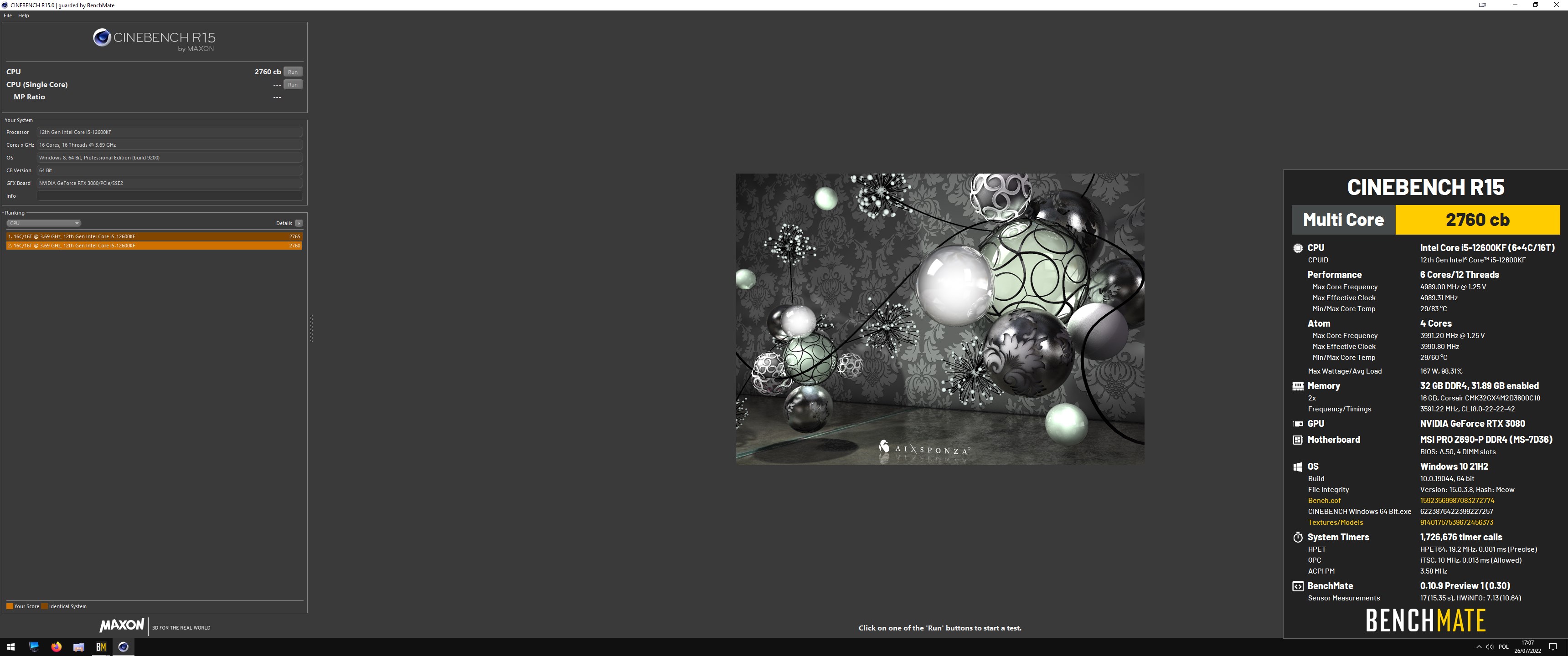Click the Cinebench taskbar icon
Viewport: 1568px width, 656px height.
124,647
